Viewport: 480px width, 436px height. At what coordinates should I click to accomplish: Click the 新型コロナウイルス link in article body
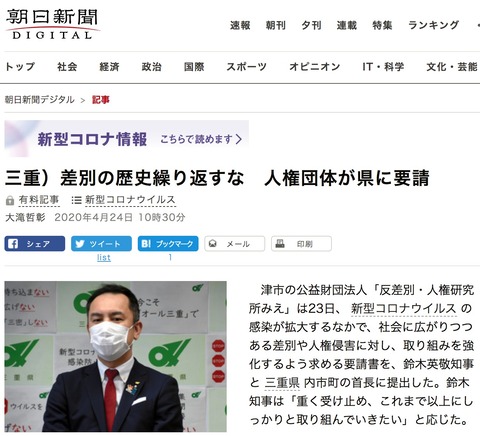click(x=404, y=309)
